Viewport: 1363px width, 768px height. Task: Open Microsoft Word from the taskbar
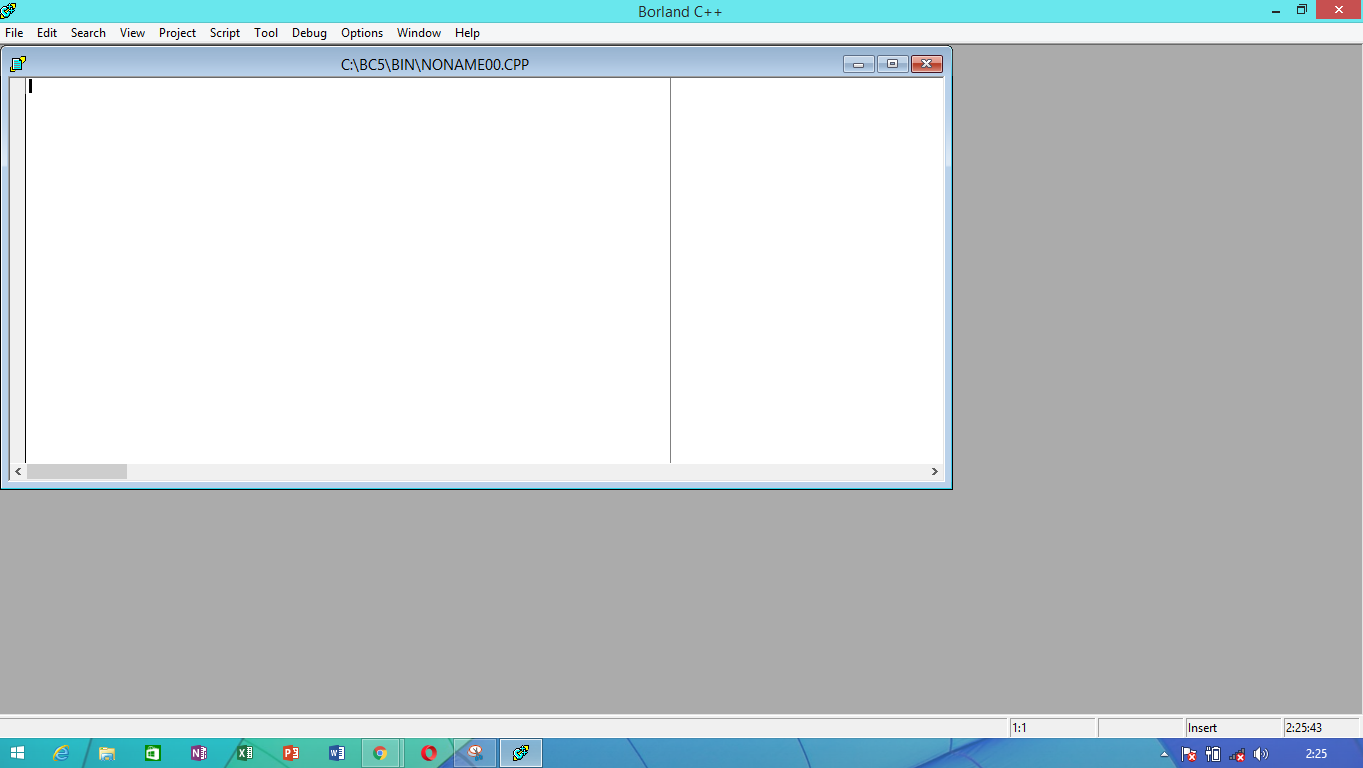(336, 752)
